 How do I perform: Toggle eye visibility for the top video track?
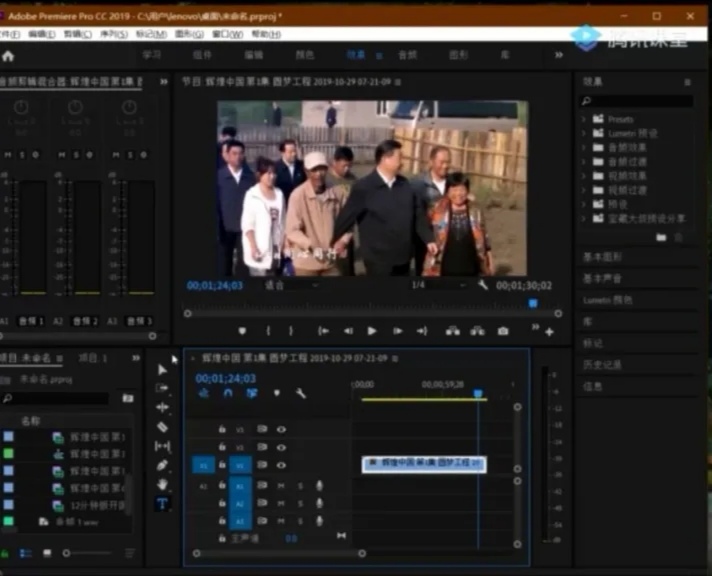(x=281, y=429)
